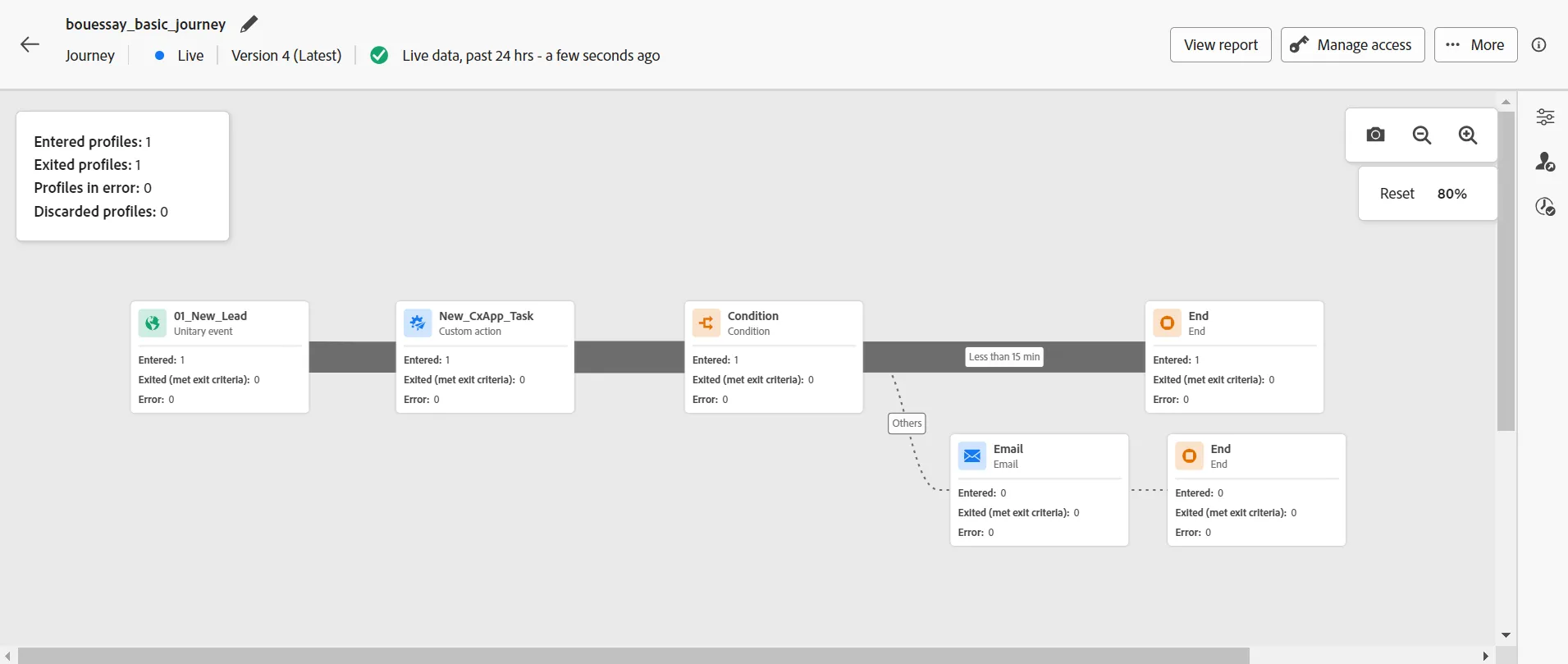Select the 'Others' path label

[907, 424]
